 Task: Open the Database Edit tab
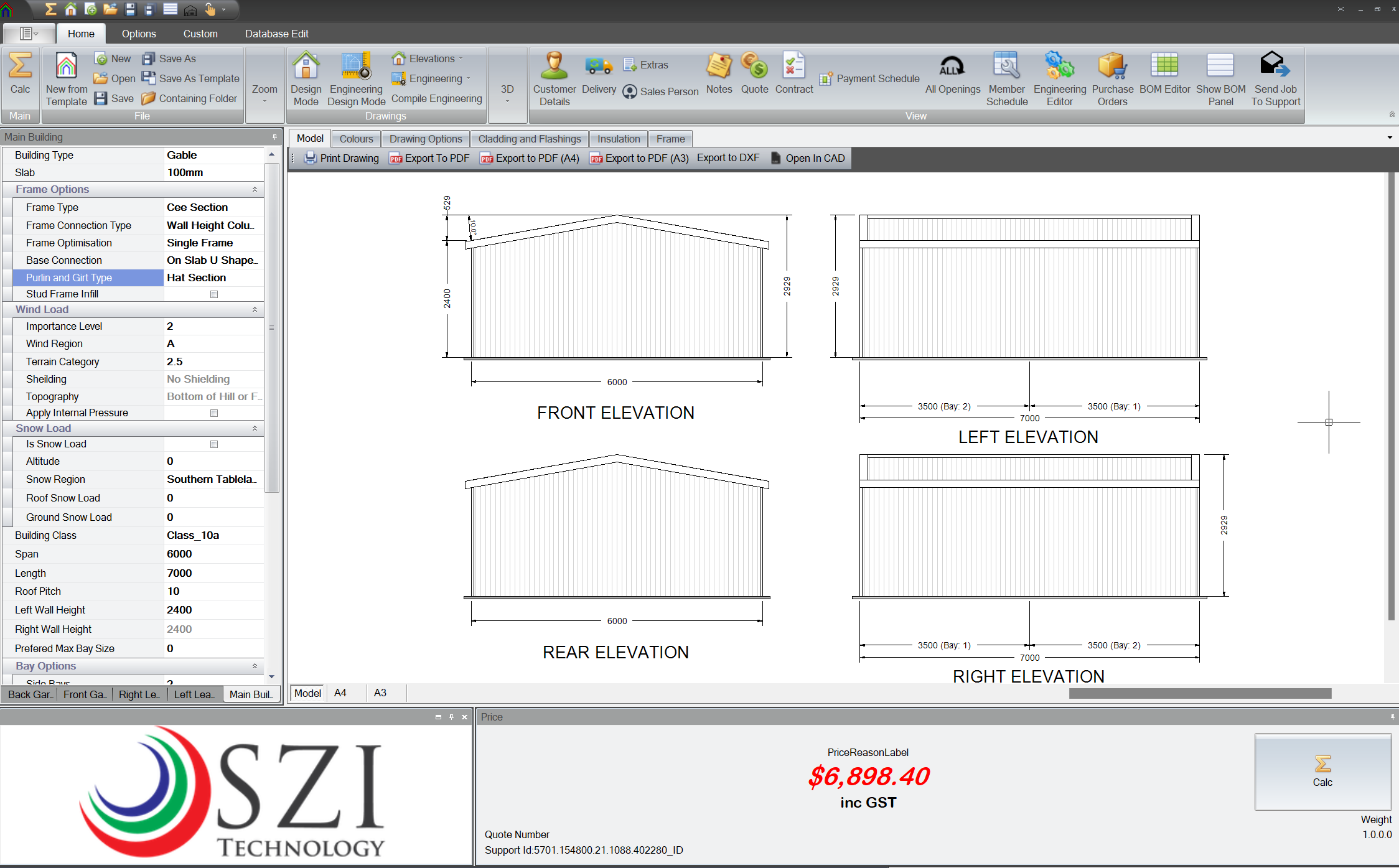pos(277,34)
